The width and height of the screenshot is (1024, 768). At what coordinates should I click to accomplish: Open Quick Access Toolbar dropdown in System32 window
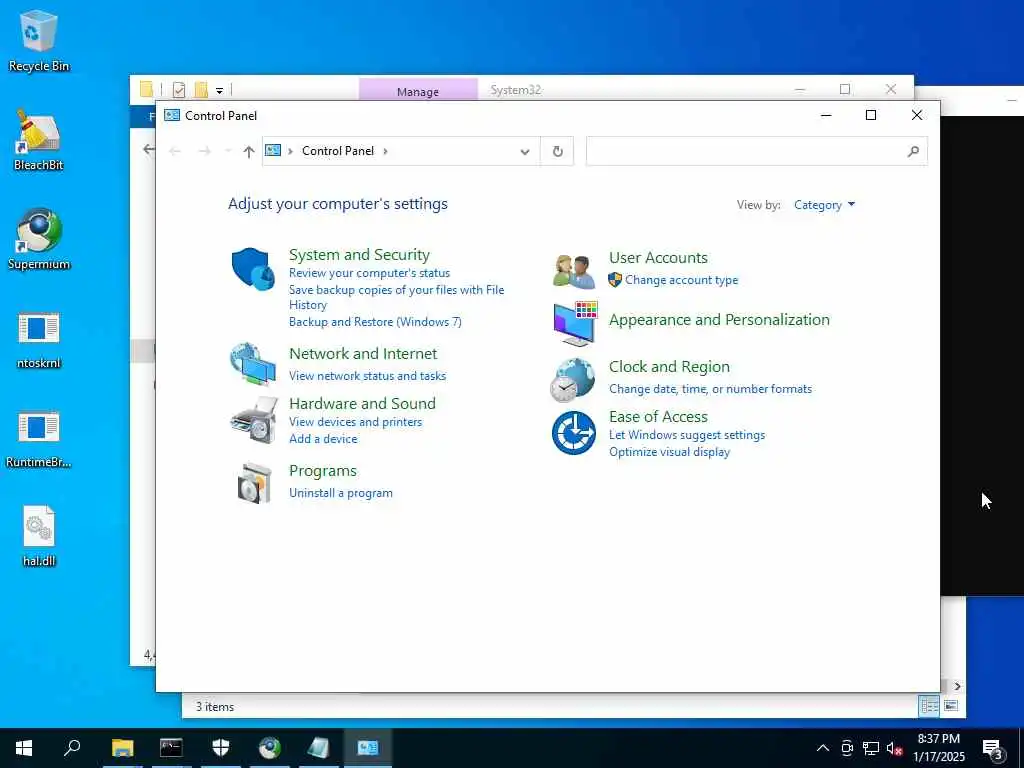(x=219, y=90)
